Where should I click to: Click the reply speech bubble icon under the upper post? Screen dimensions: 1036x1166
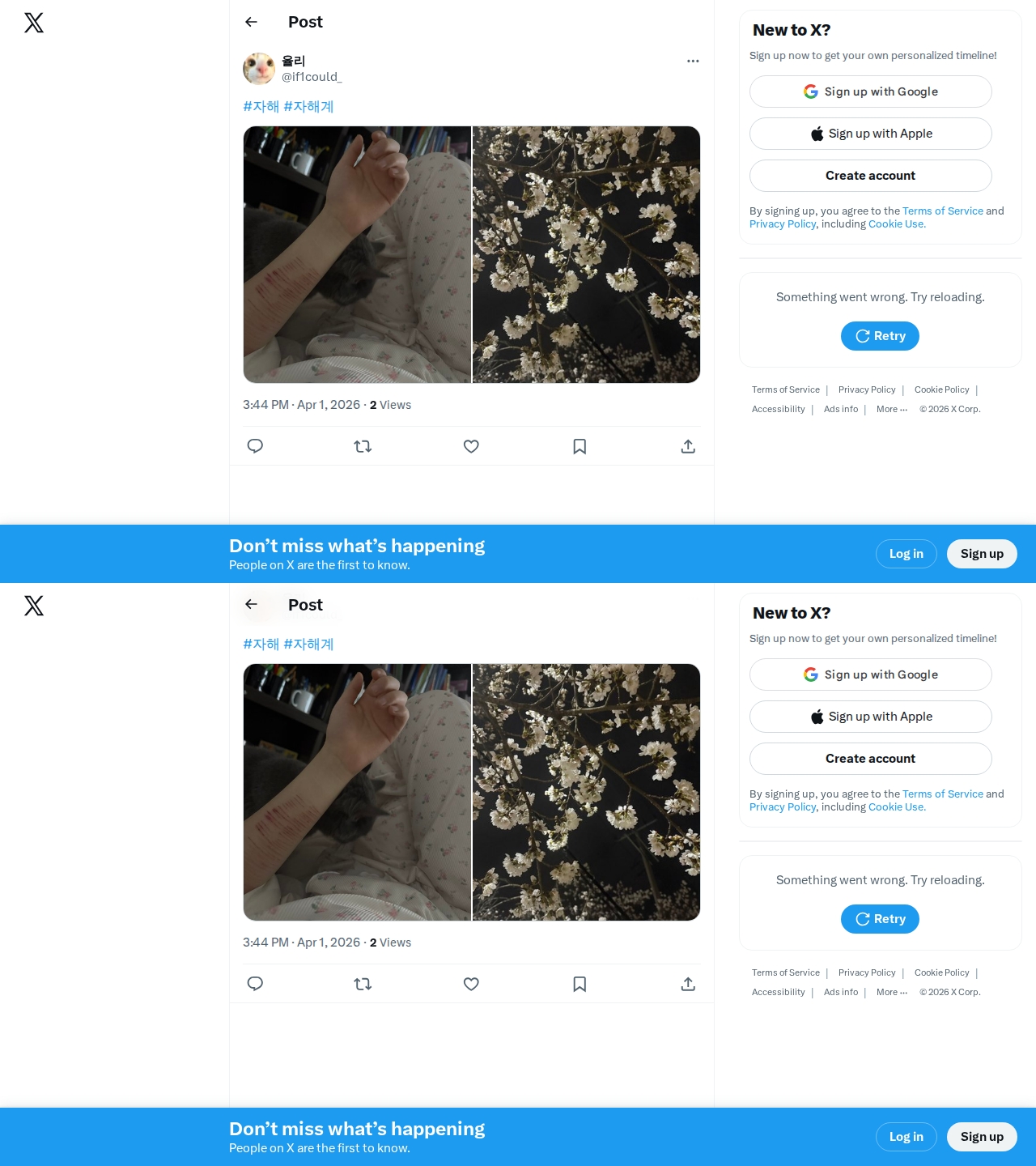click(255, 446)
